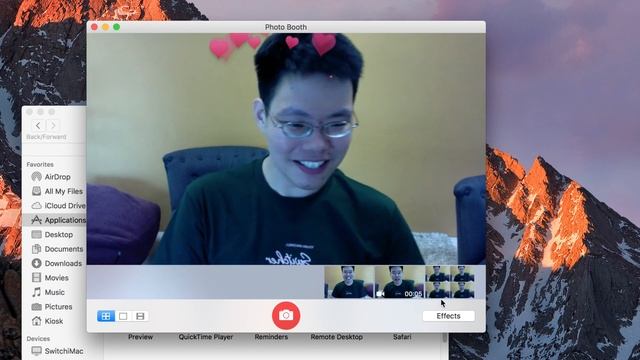Click the Desktop icon in sidebar
Viewport: 640px width, 360px height.
click(36, 234)
